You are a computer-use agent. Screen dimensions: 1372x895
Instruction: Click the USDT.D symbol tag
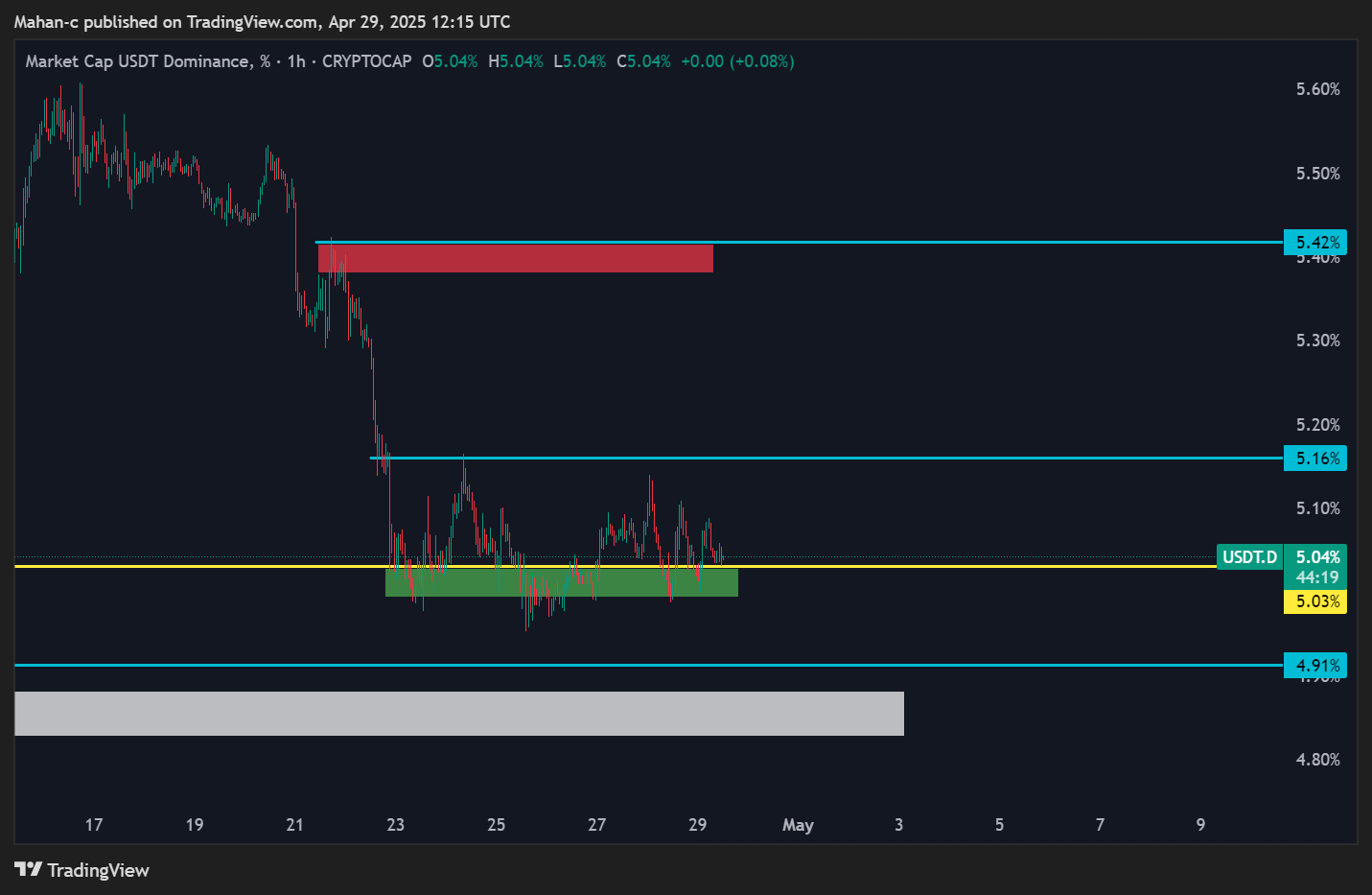point(1249,557)
